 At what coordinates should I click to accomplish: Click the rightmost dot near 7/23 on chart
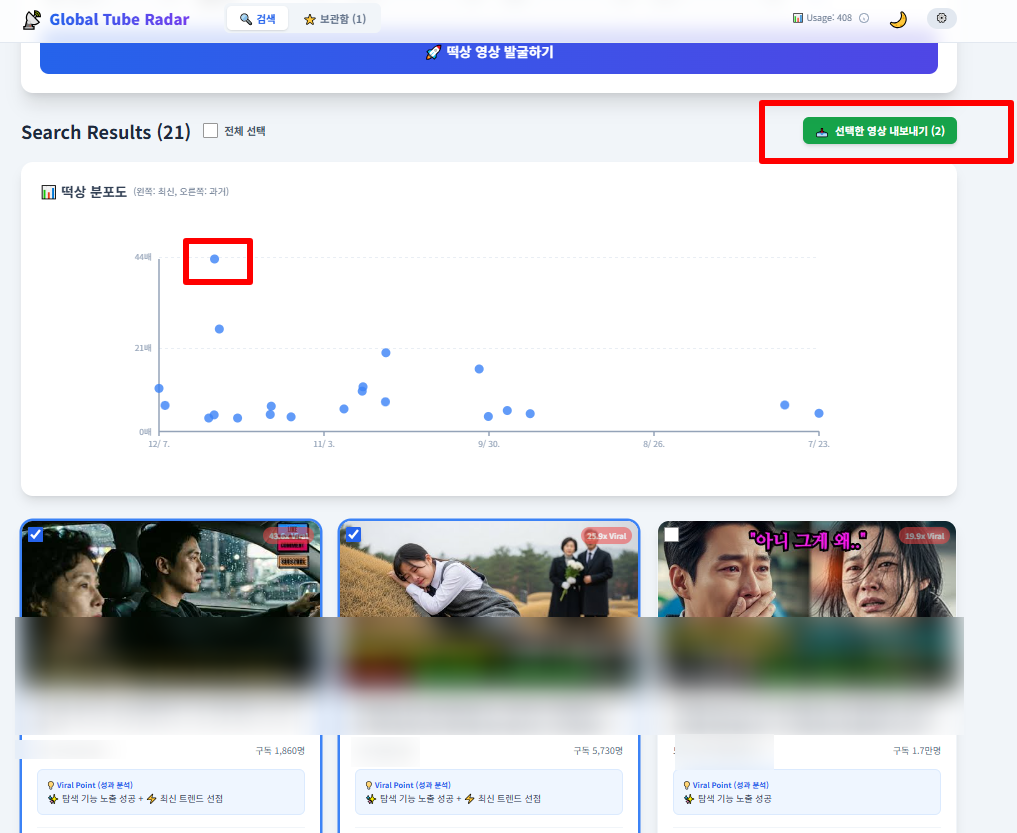coord(818,413)
